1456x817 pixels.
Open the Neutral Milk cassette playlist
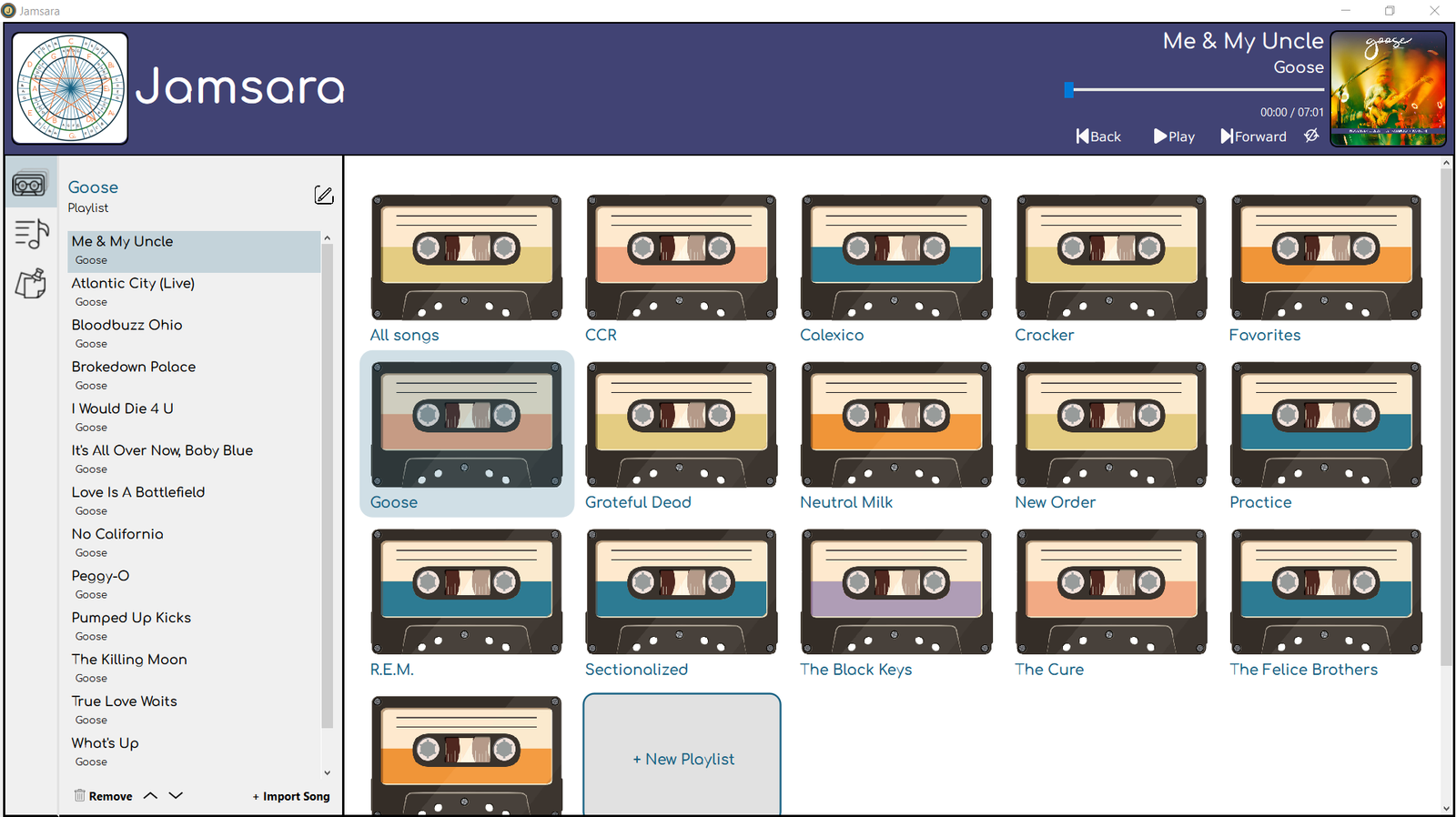pos(896,424)
